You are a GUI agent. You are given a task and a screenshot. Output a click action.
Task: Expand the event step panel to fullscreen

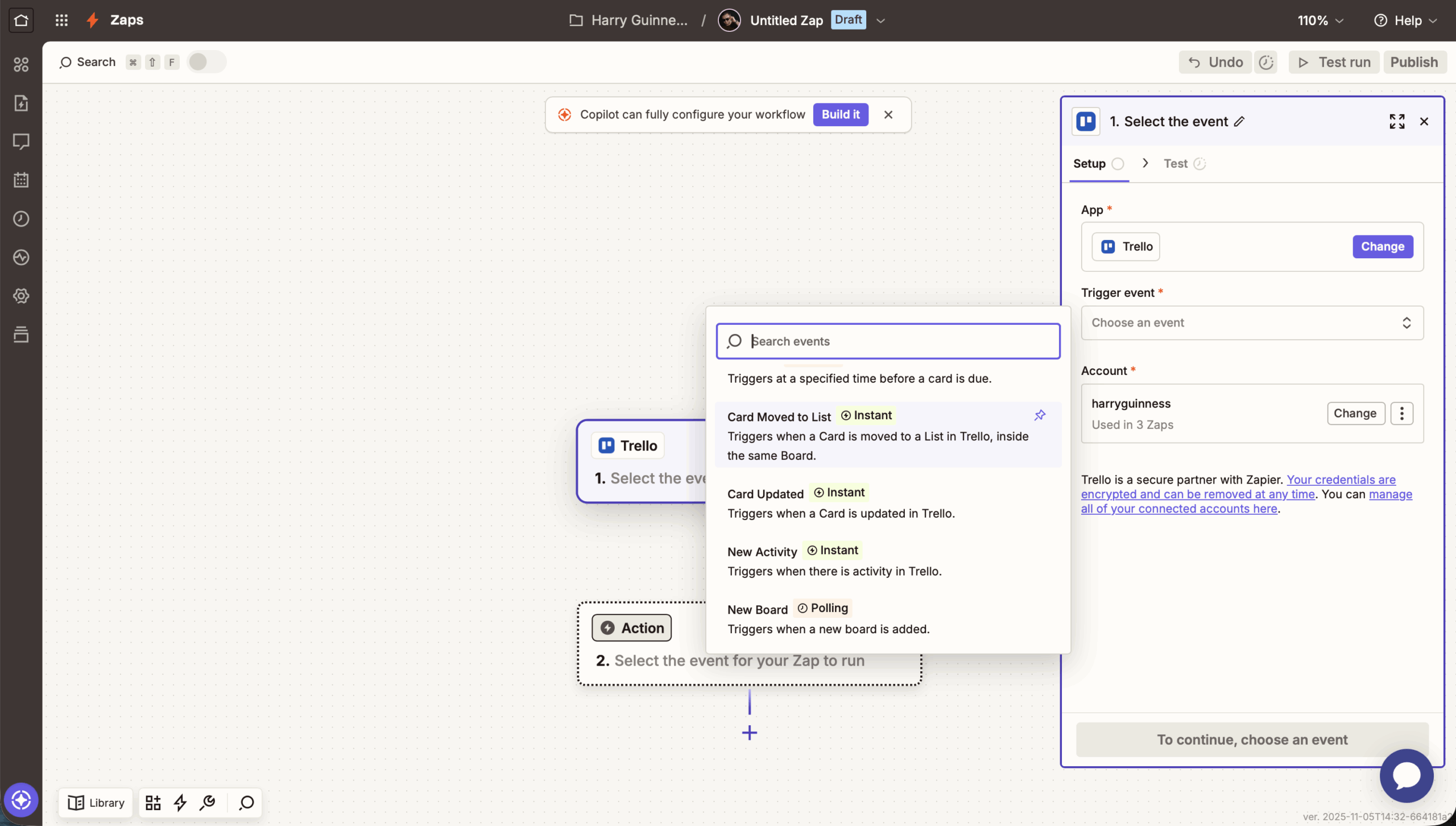[x=1397, y=121]
